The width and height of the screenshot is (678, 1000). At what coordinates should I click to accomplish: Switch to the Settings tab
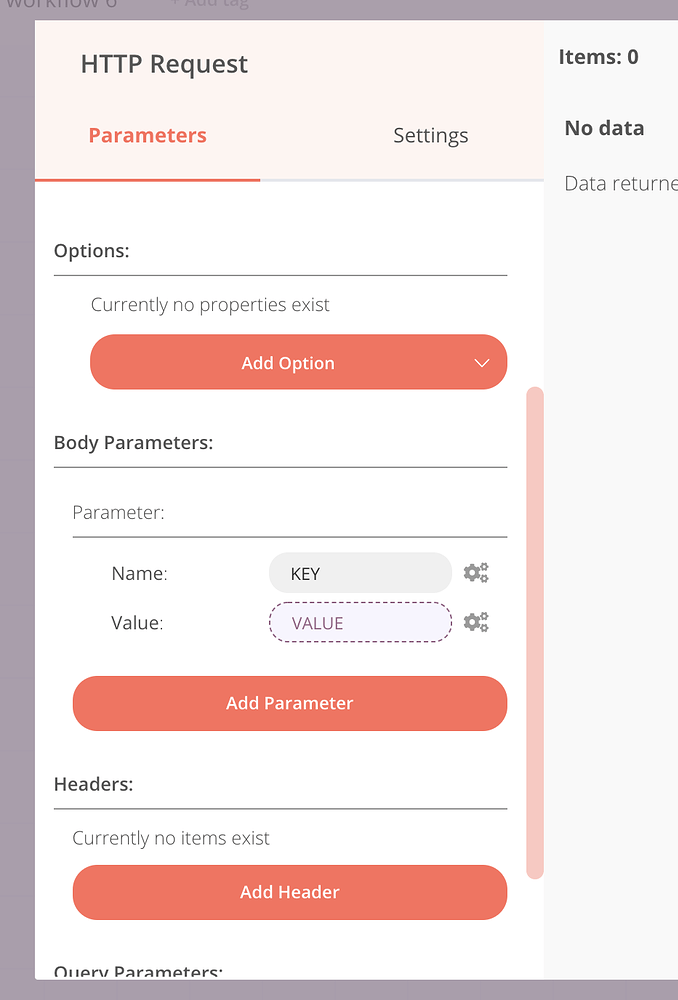tap(430, 135)
